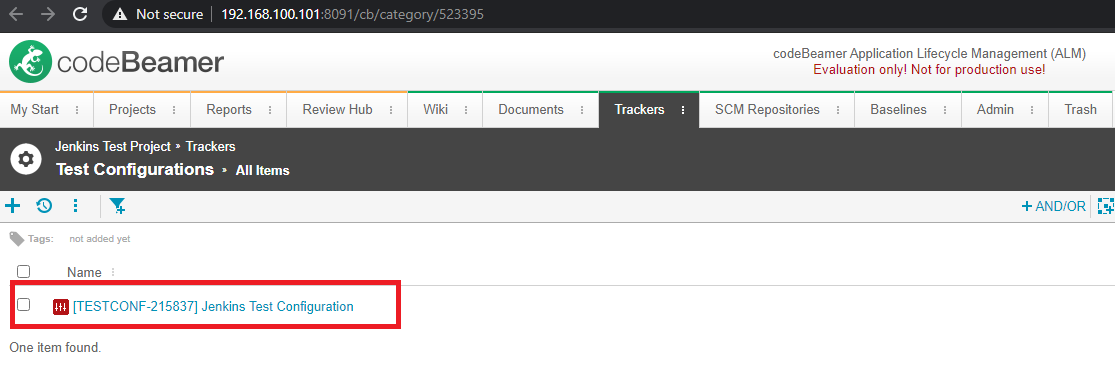
Task: Toggle the select-all checkbox in header
Action: (23, 272)
